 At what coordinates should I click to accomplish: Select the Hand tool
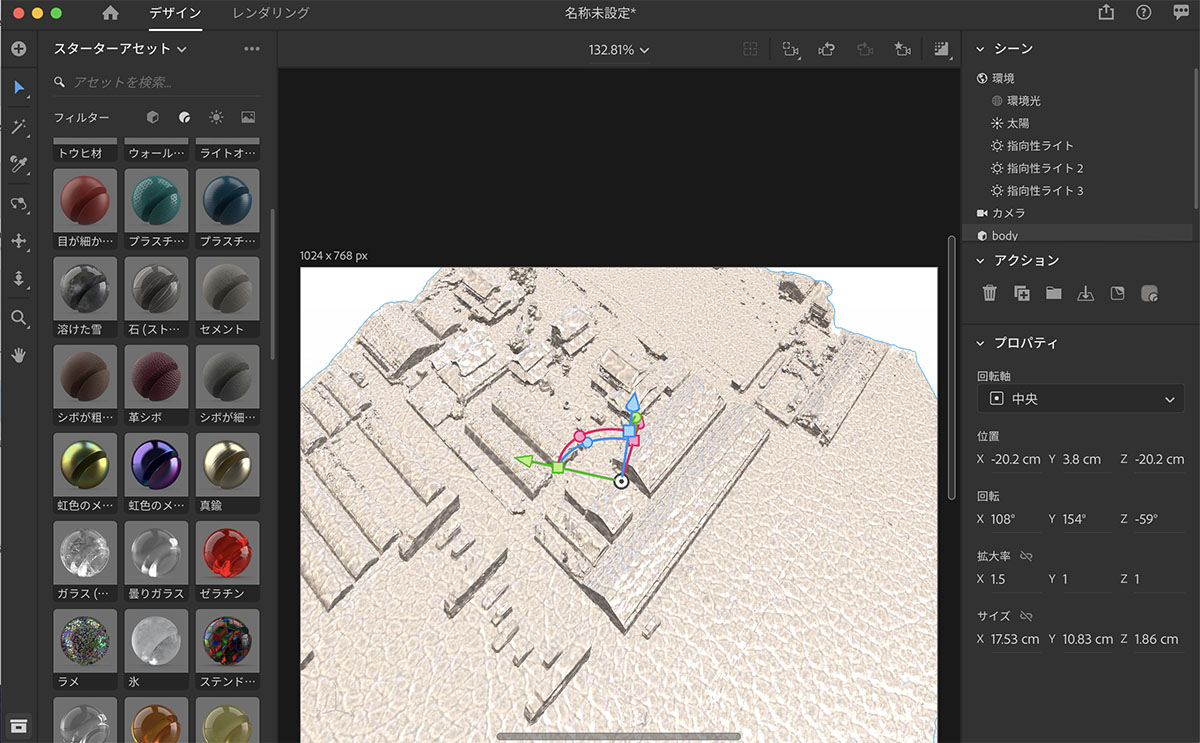[x=19, y=355]
